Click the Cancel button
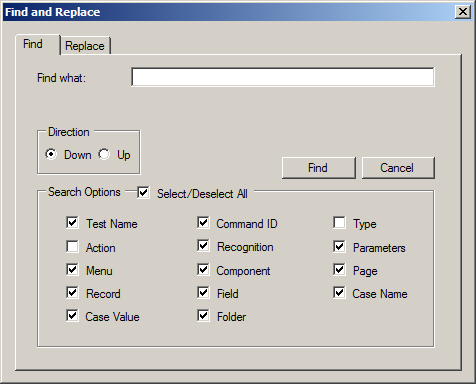Screen dimensions: 476x384 398,168
